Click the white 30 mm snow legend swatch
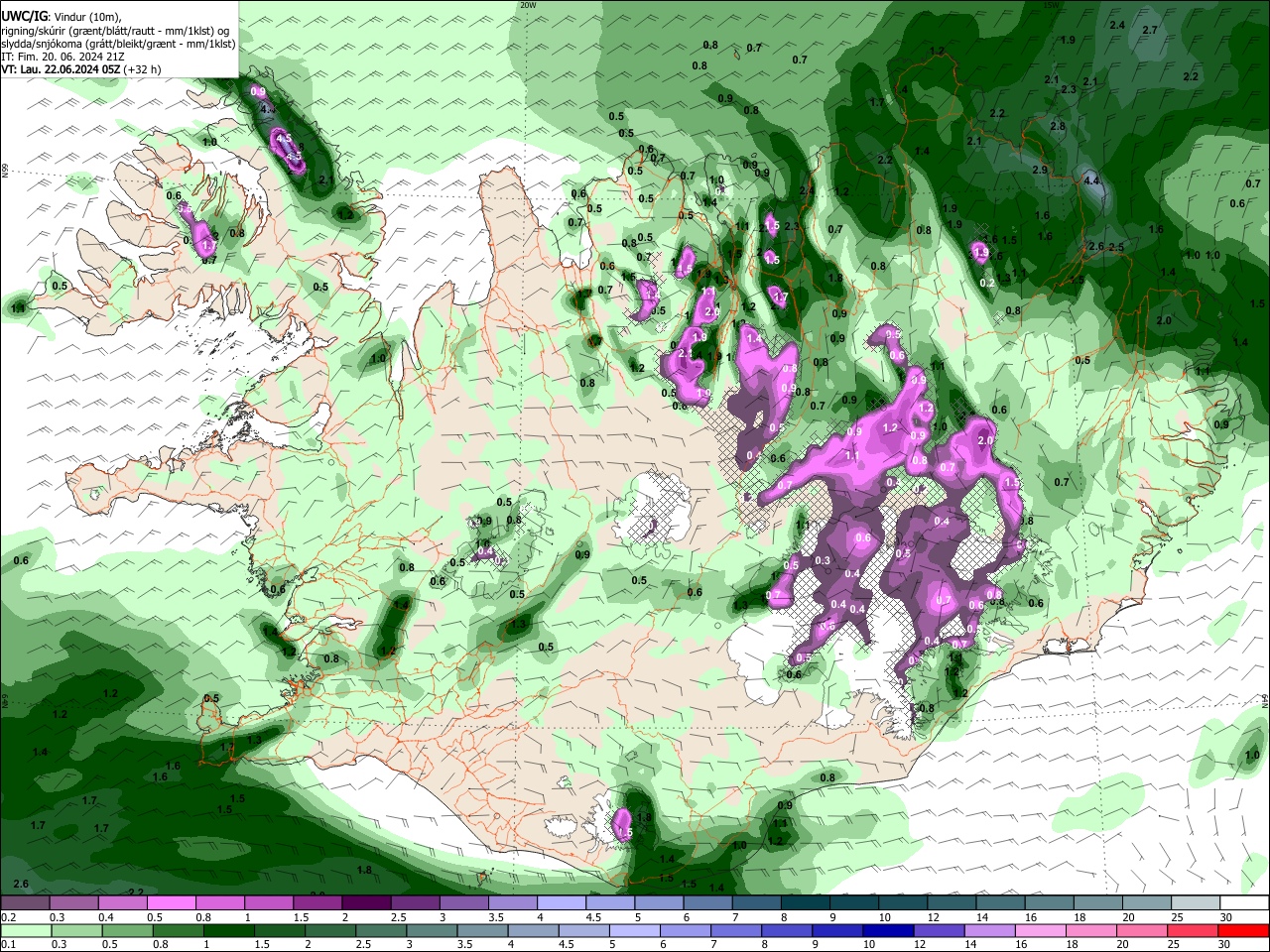Screen dimensions: 1270x952 [x=1244, y=903]
